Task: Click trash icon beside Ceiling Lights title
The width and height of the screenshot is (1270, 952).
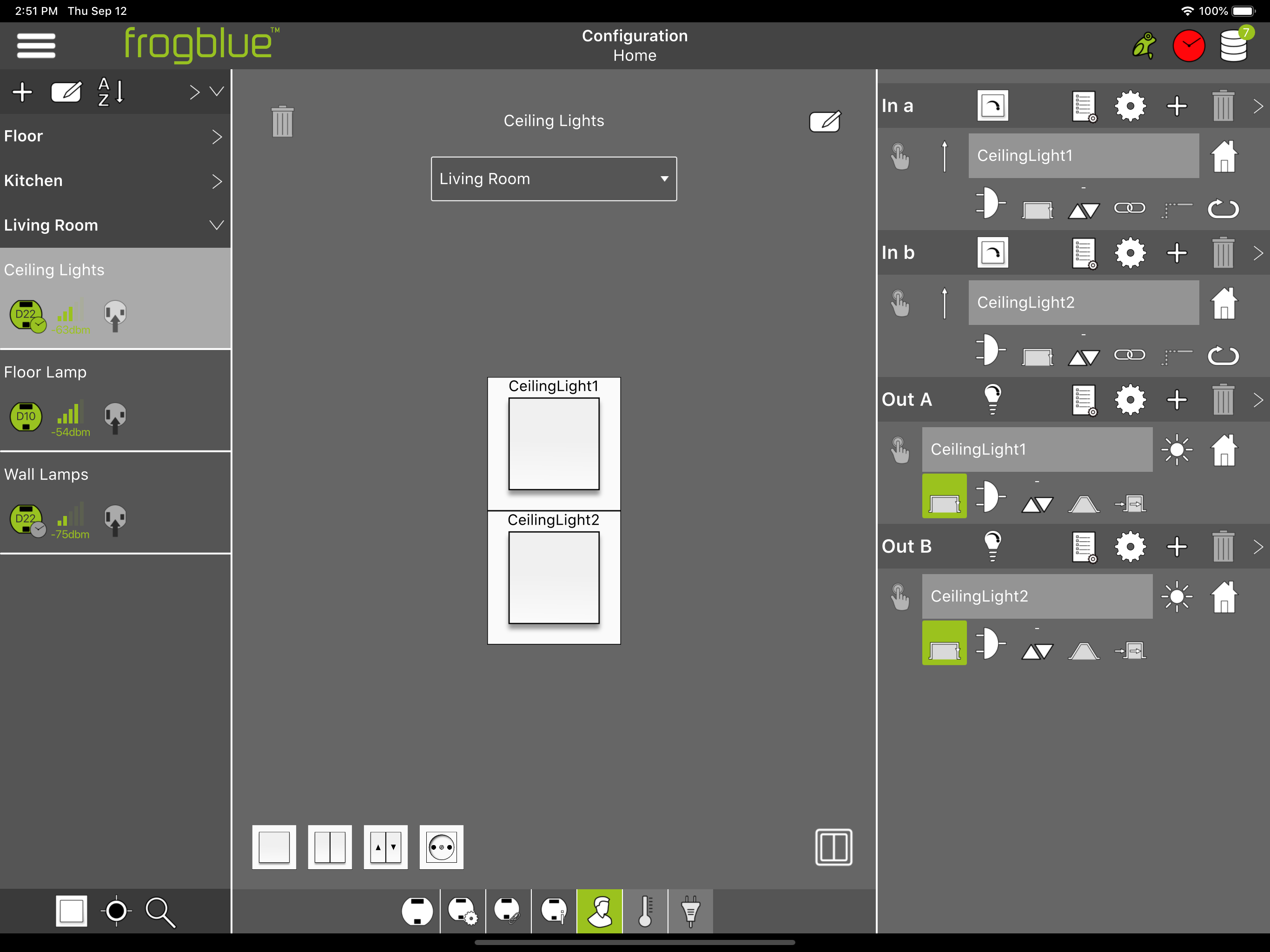Action: tap(282, 121)
